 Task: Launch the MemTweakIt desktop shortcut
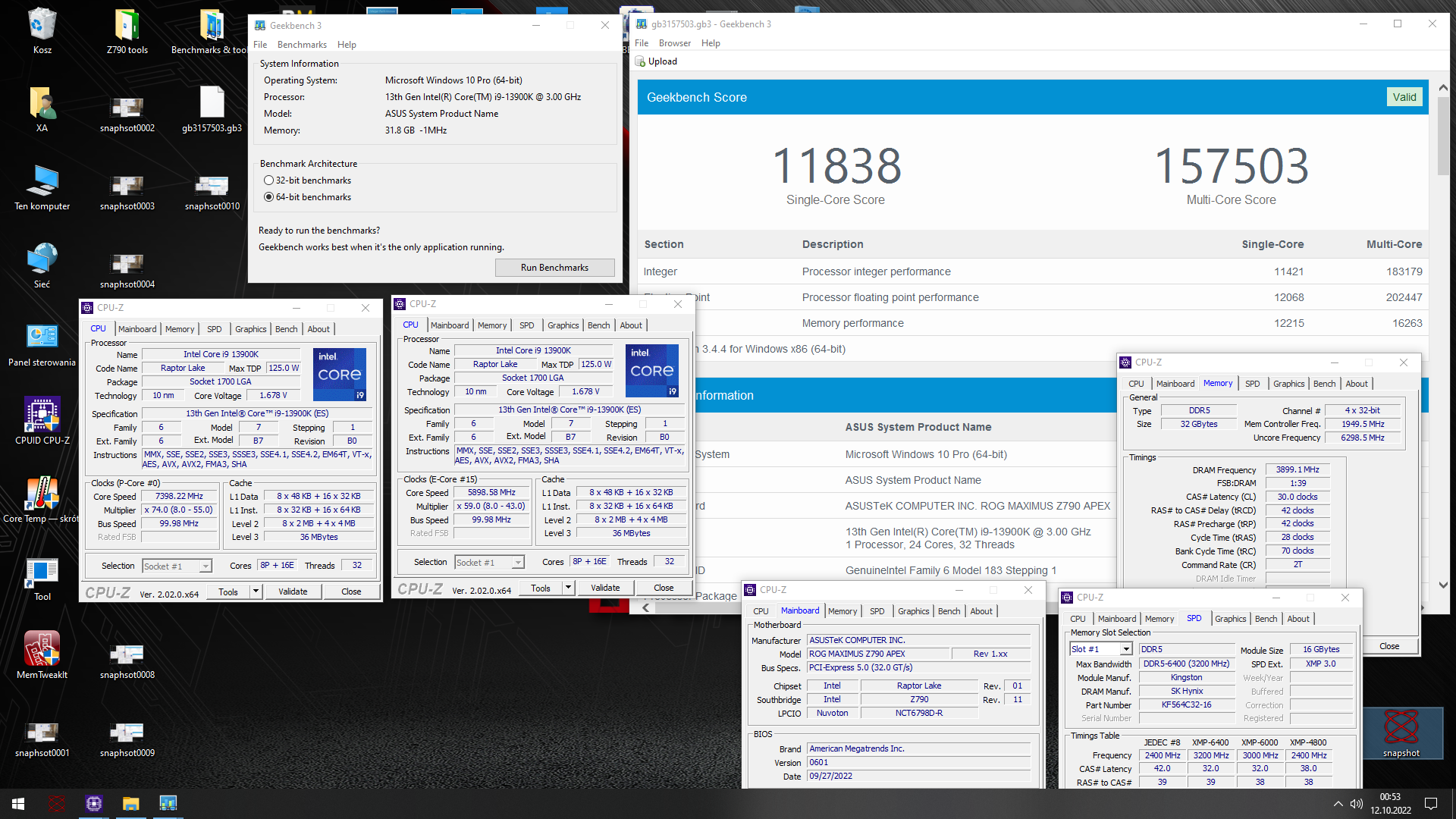click(x=42, y=655)
